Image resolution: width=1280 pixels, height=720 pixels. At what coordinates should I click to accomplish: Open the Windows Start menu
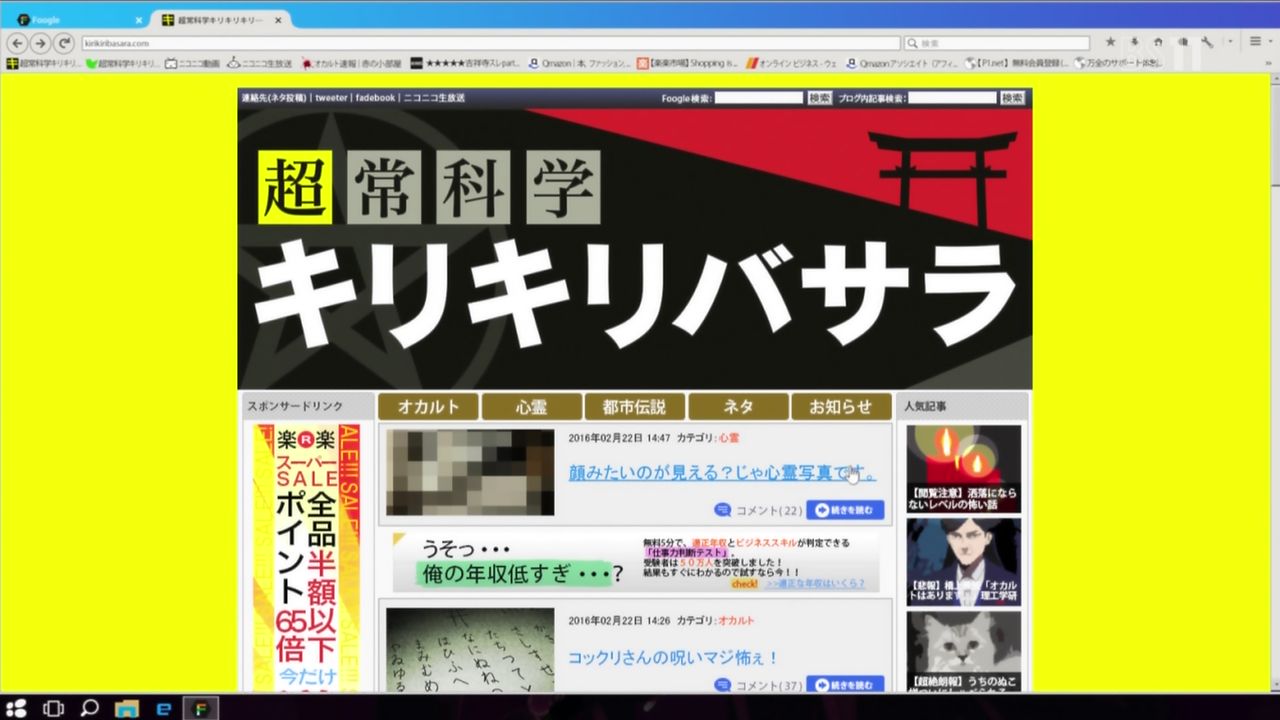[18, 708]
